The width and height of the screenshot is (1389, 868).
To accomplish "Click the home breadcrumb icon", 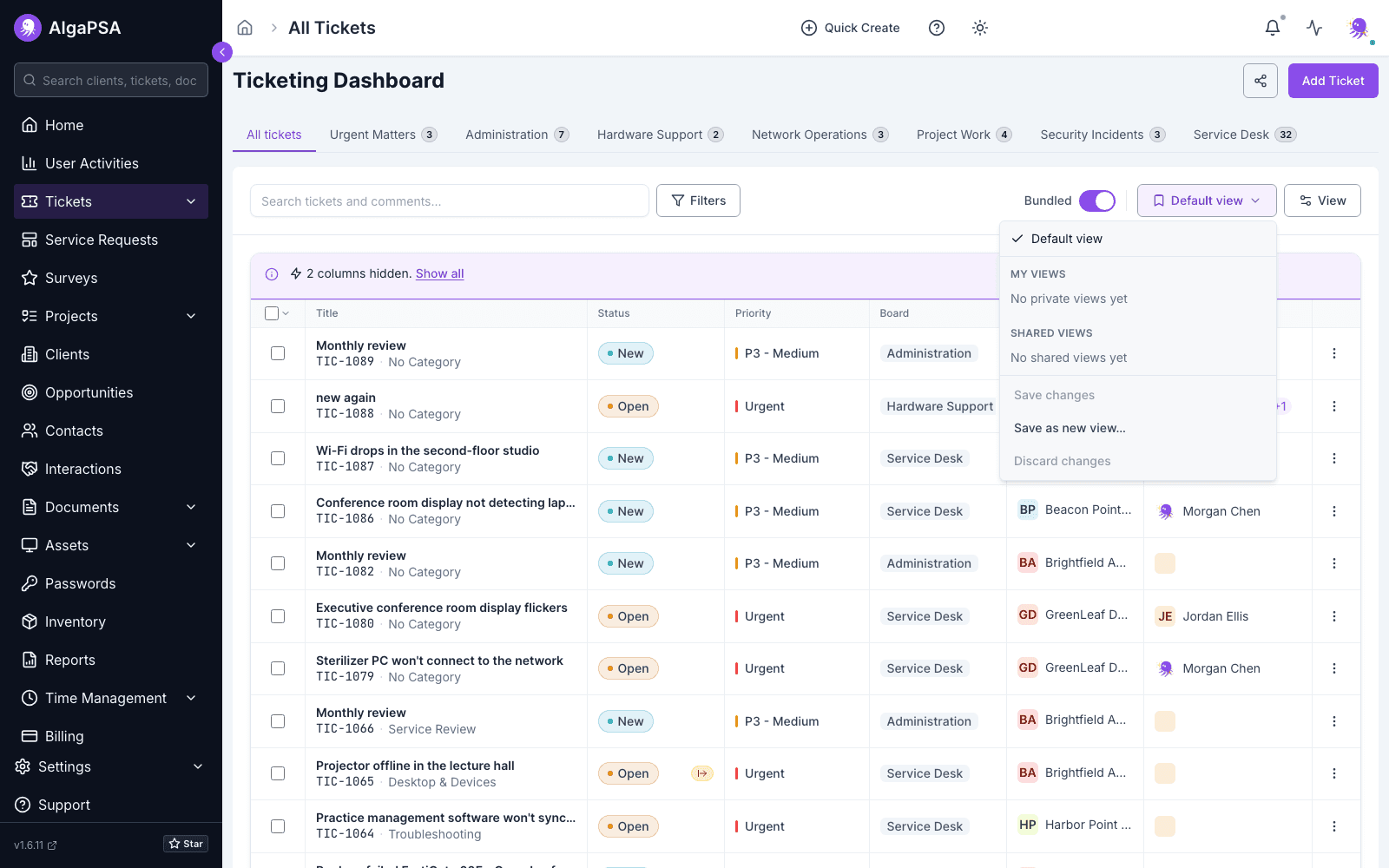I will click(245, 28).
